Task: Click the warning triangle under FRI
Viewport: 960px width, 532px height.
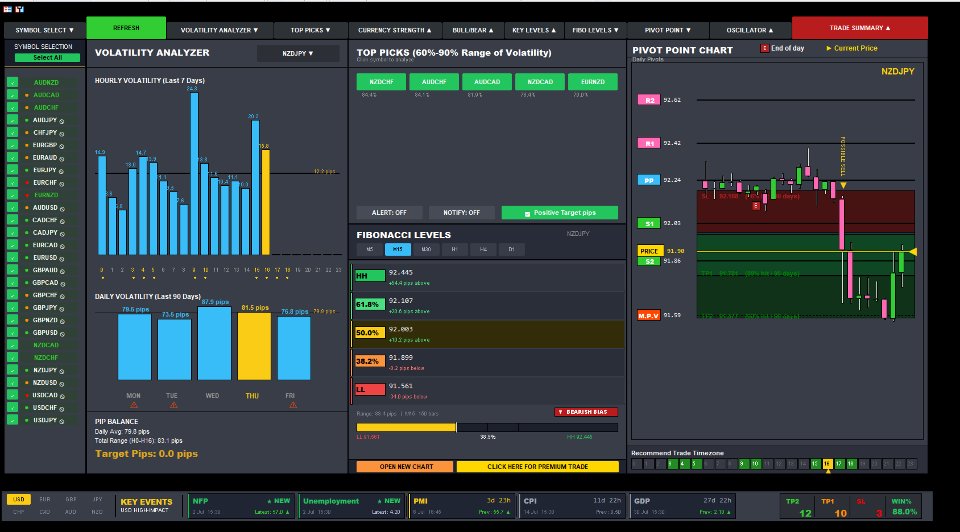Action: click(x=293, y=405)
